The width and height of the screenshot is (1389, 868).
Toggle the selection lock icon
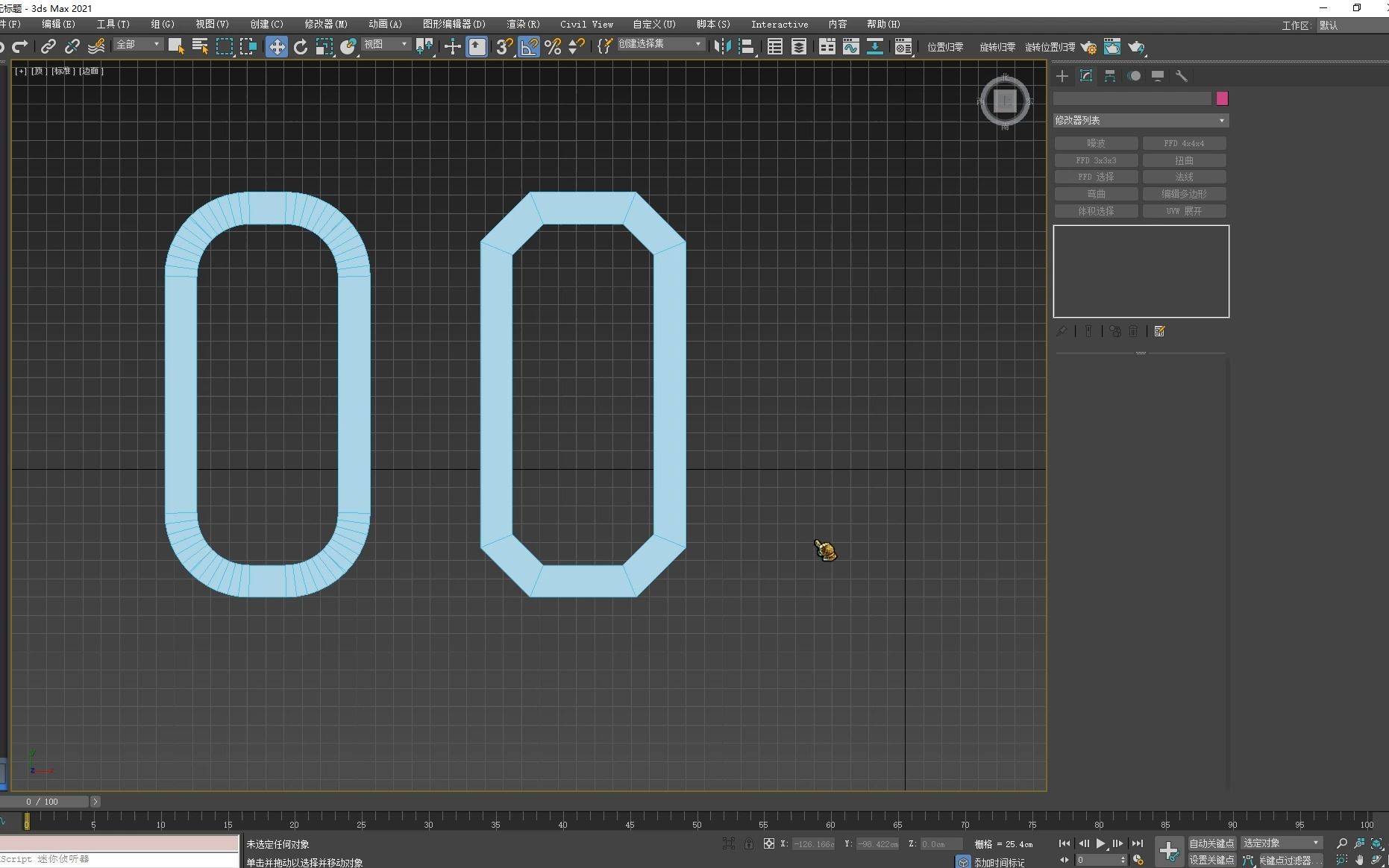click(748, 843)
